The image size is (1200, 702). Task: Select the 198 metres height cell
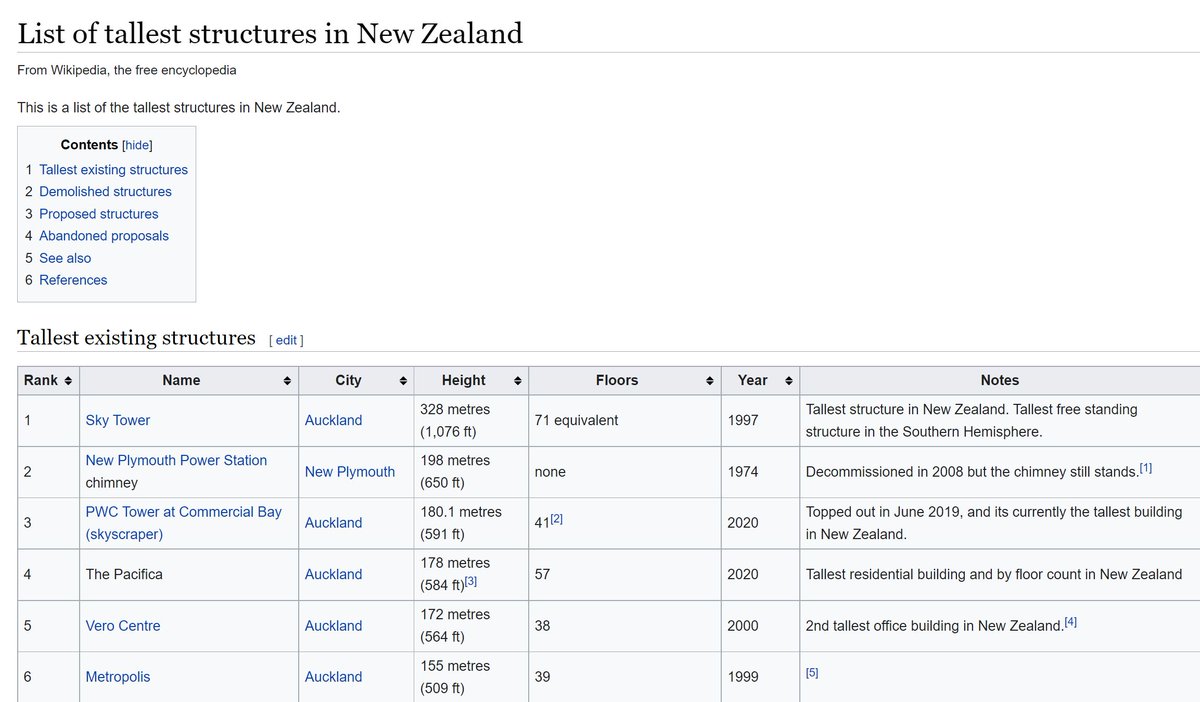pyautogui.click(x=471, y=472)
